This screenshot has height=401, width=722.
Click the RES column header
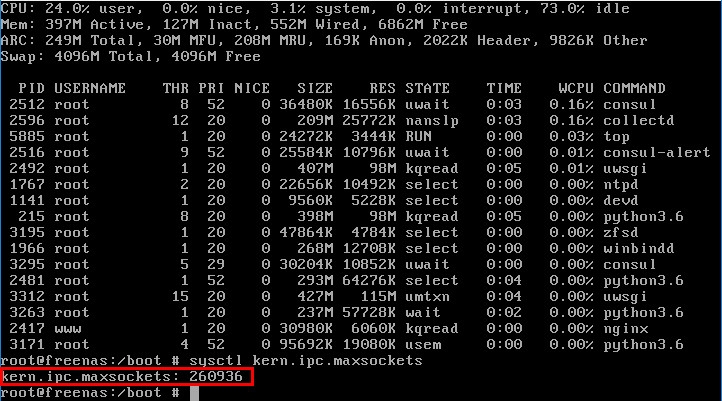coord(382,88)
